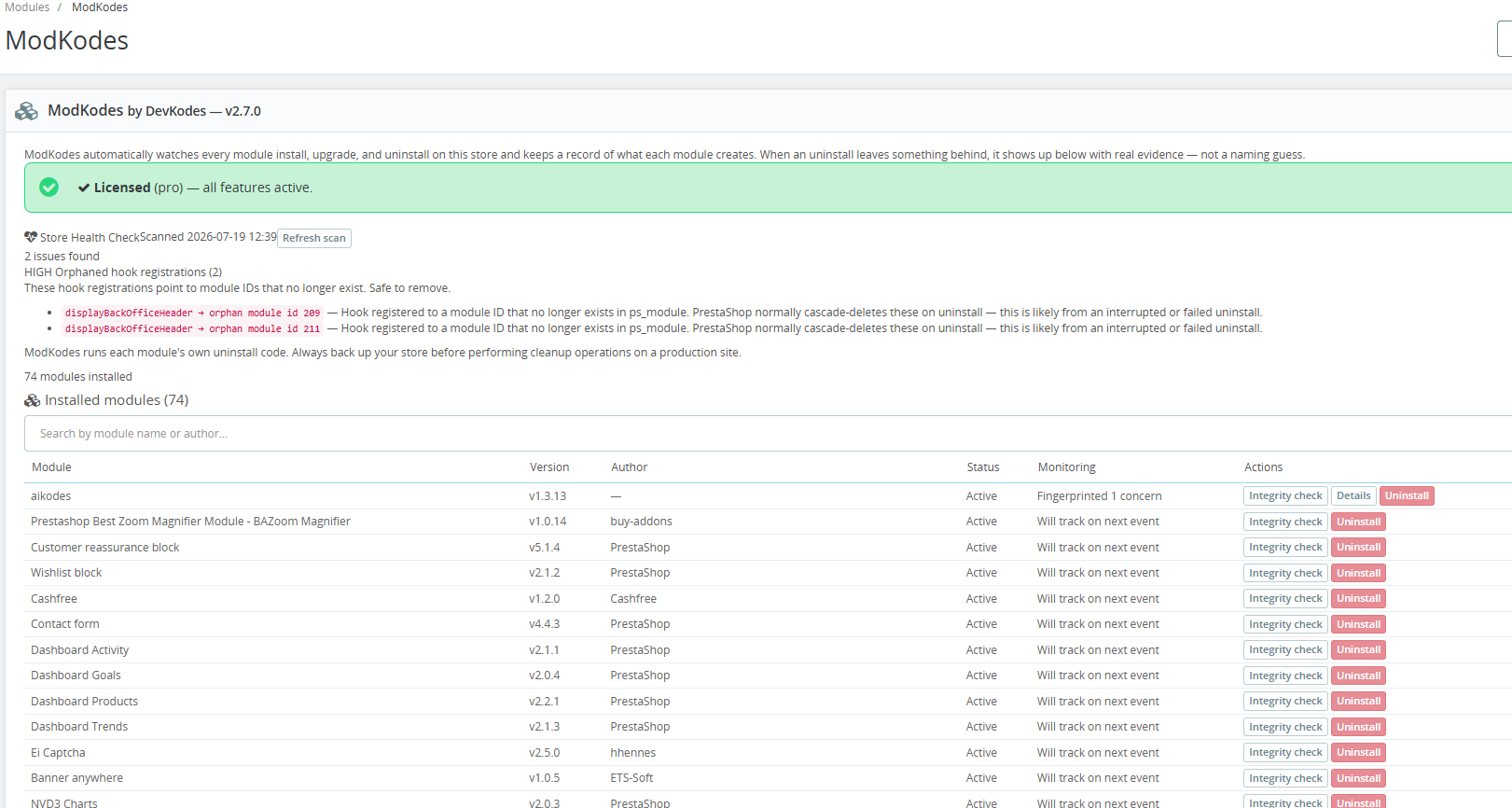
Task: Click the Author column header
Action: pos(629,467)
